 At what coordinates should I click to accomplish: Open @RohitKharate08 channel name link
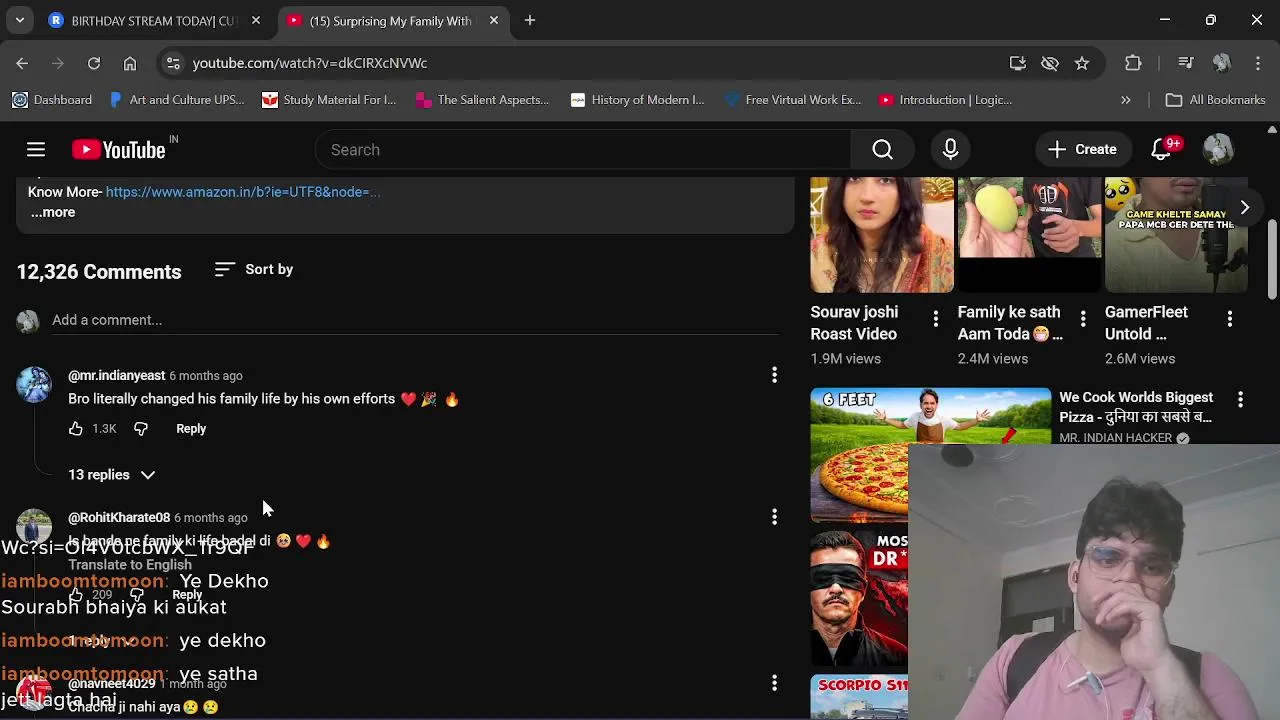pyautogui.click(x=119, y=518)
